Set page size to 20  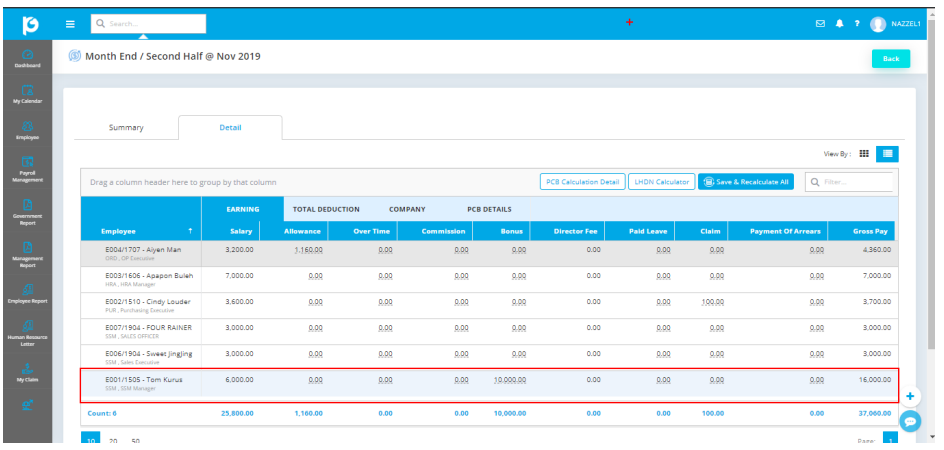tap(113, 440)
